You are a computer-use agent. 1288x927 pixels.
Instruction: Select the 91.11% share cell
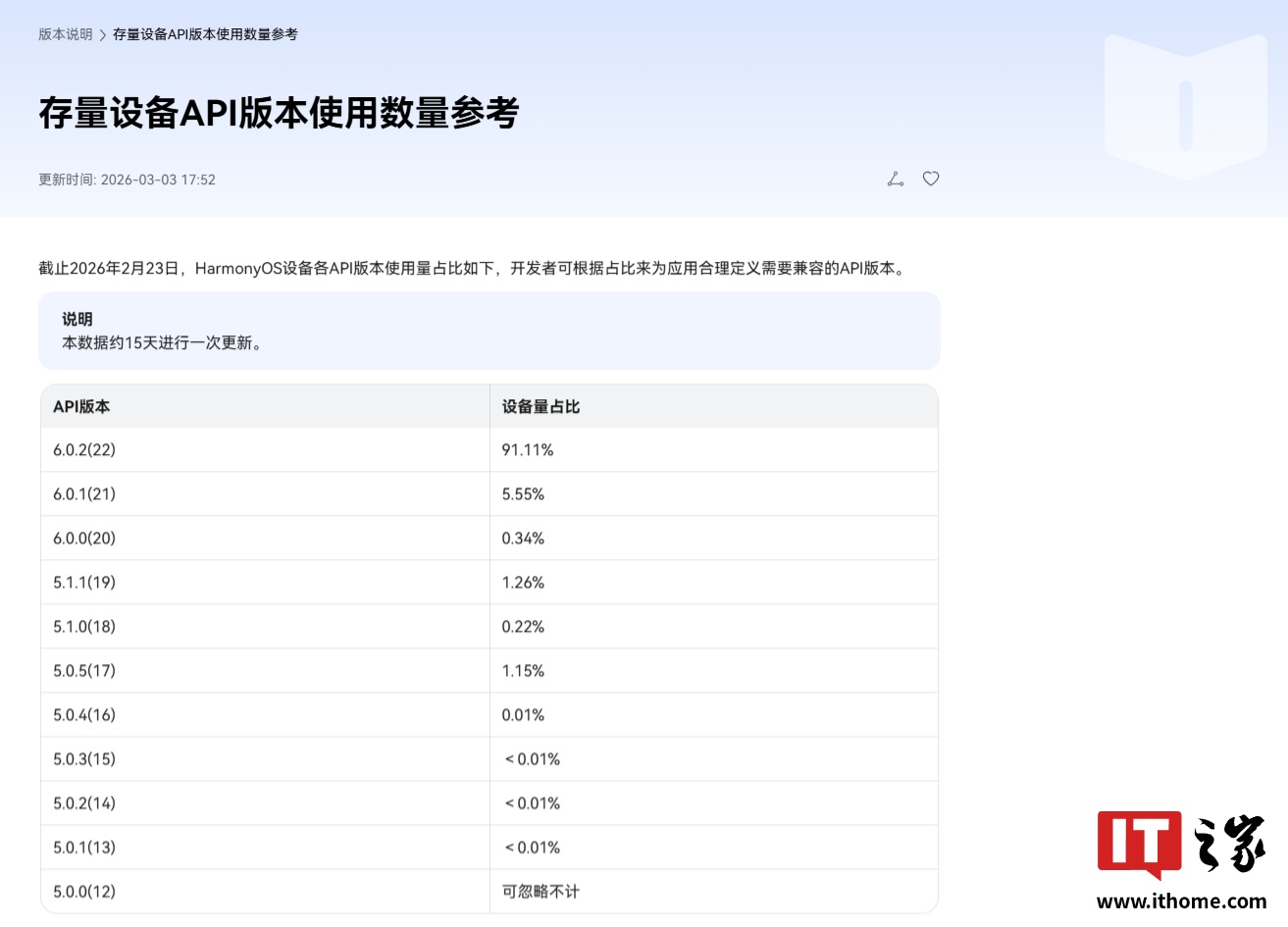click(714, 450)
